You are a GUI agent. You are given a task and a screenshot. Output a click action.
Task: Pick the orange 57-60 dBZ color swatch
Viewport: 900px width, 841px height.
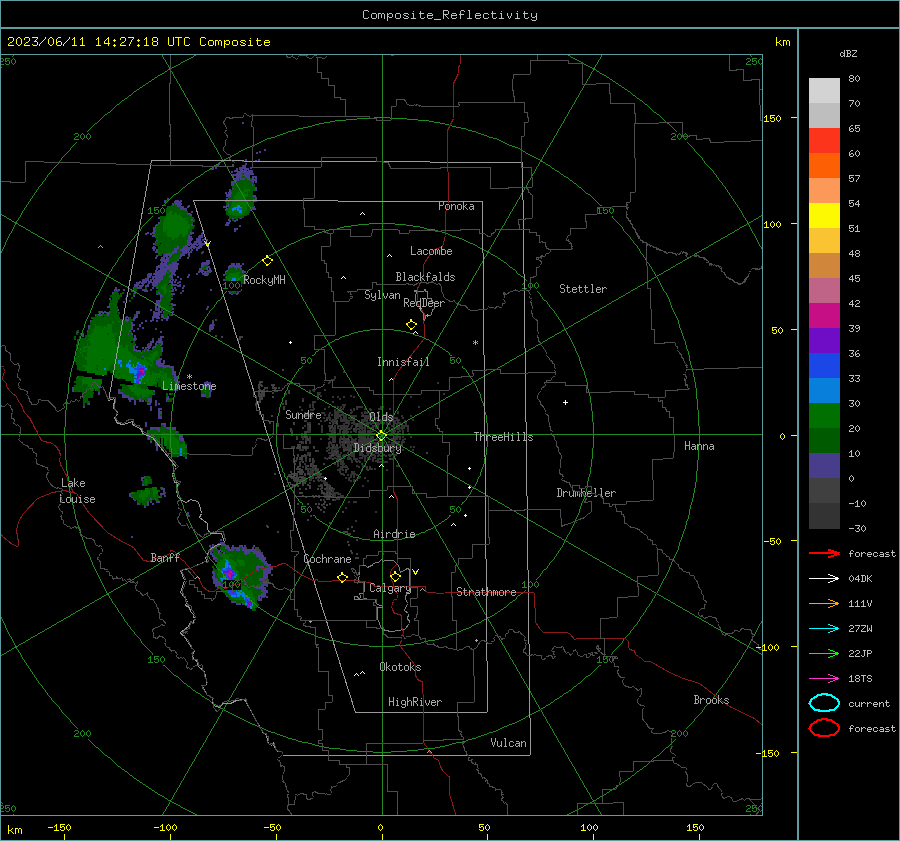point(824,166)
